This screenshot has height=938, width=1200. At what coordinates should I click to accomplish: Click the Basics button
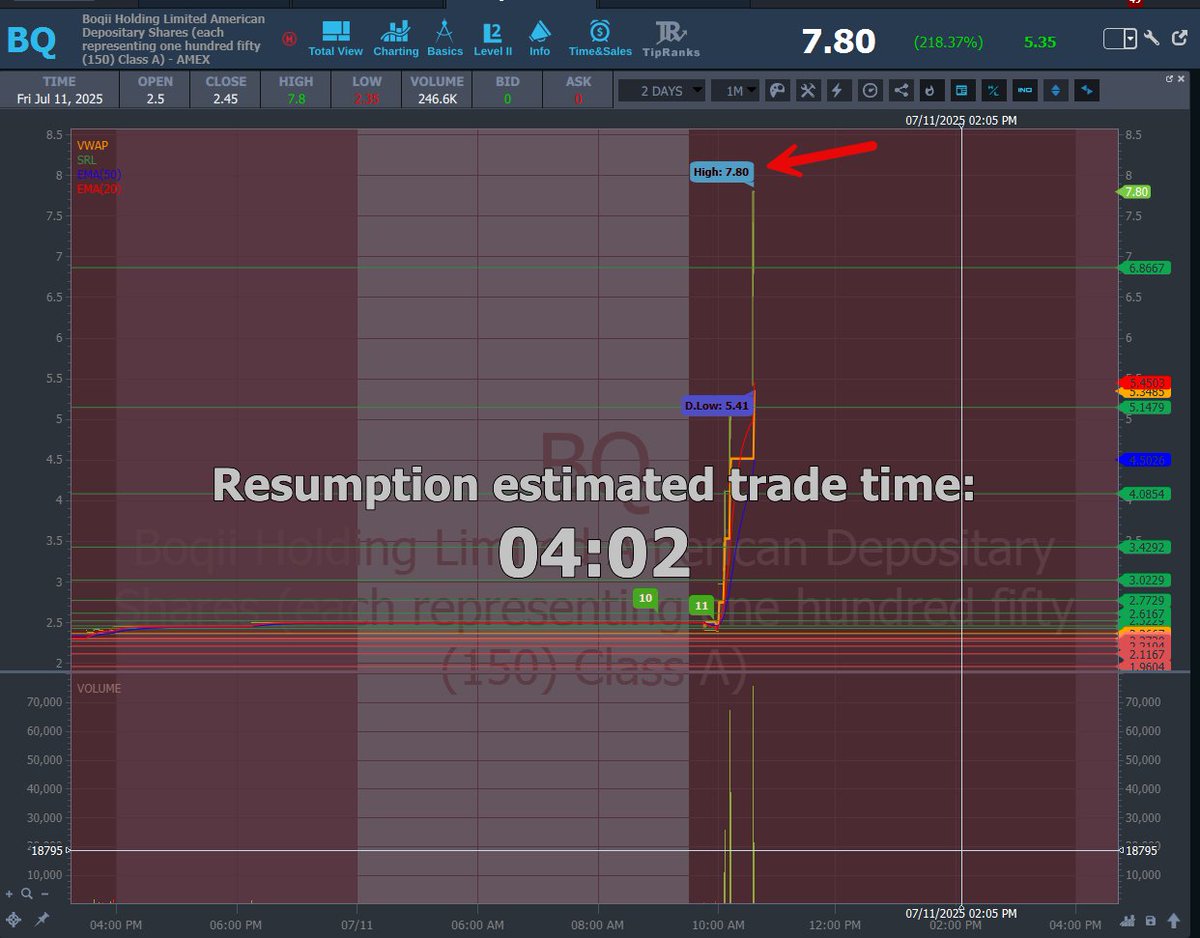pyautogui.click(x=444, y=39)
